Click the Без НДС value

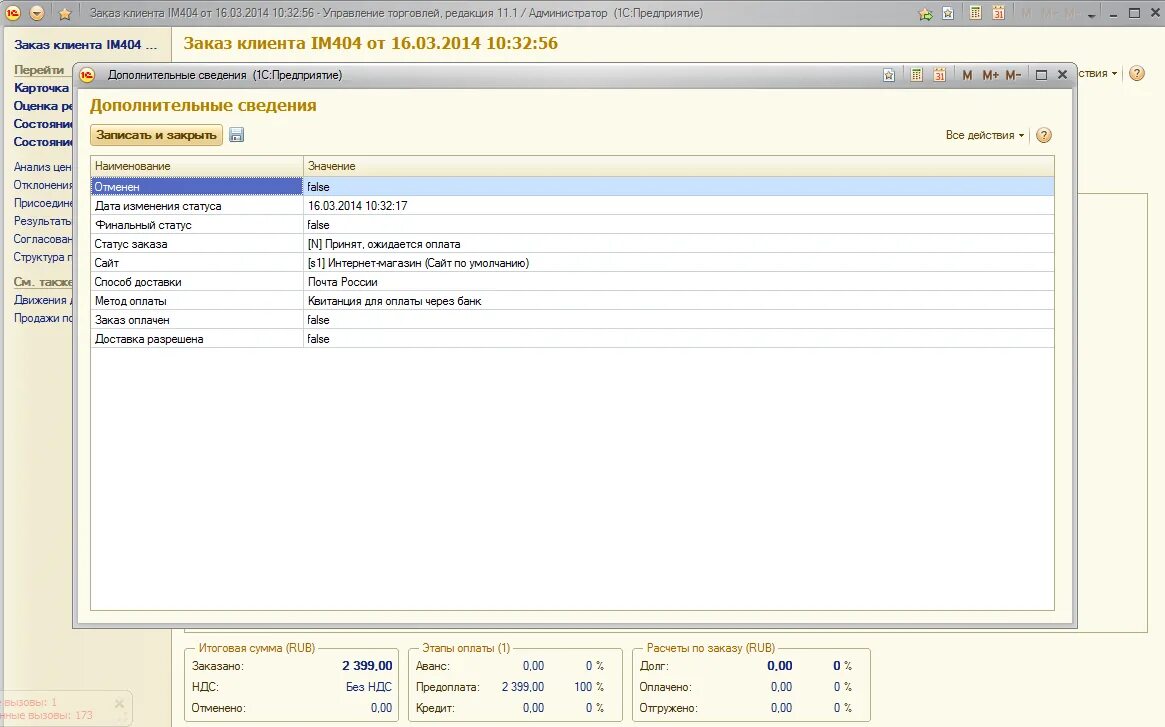pyautogui.click(x=369, y=687)
